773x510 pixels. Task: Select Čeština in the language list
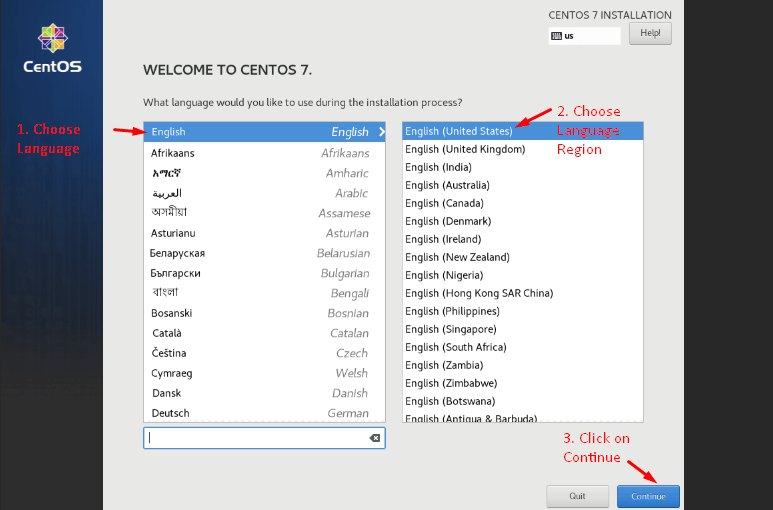264,353
